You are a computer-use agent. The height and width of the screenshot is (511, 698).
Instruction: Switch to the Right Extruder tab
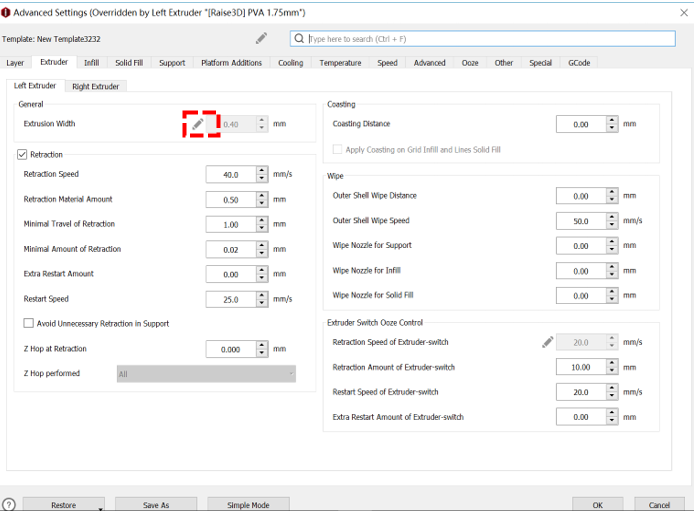(95, 86)
